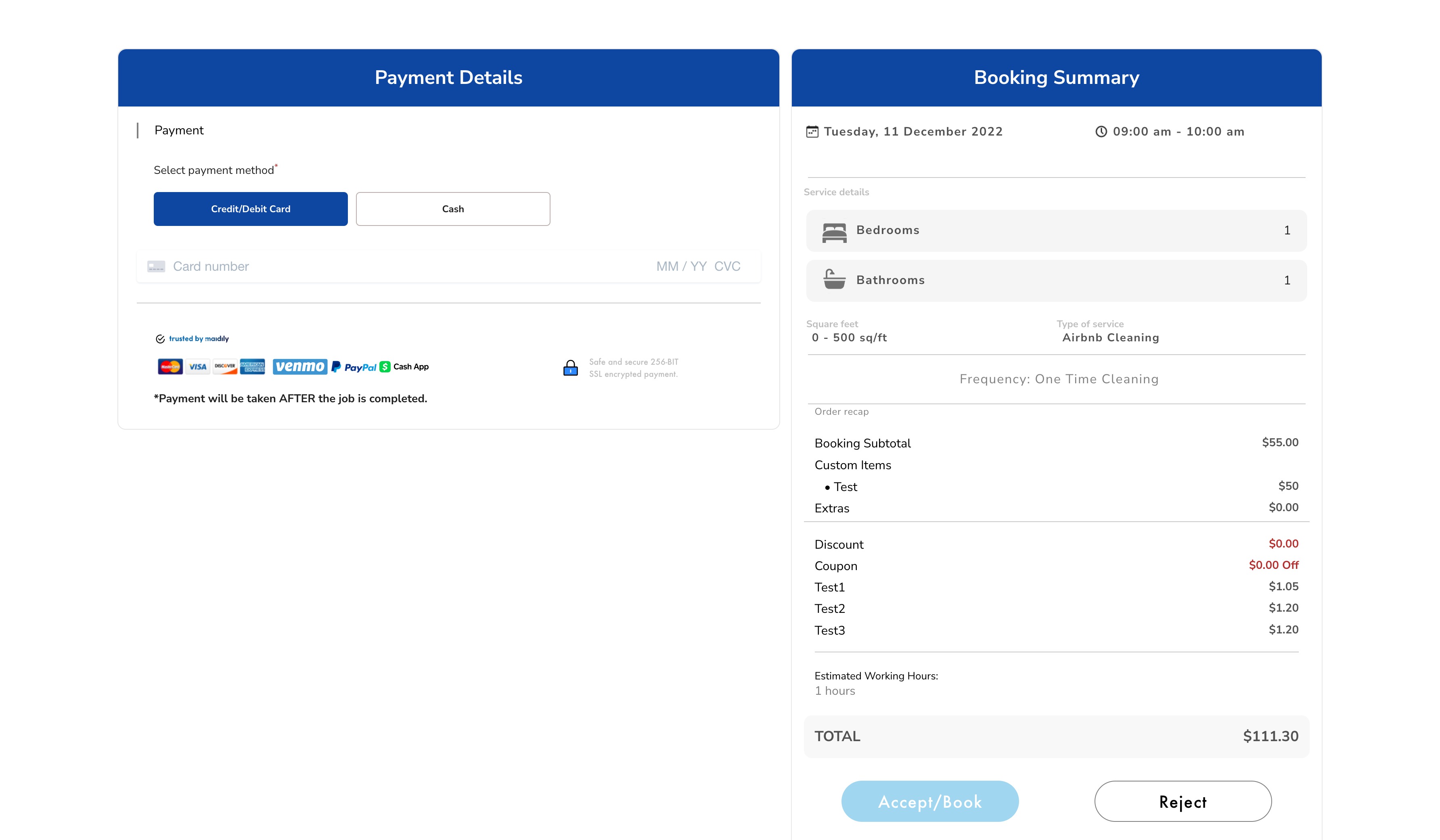
Task: Click the Bathrooms service row label
Action: 890,280
